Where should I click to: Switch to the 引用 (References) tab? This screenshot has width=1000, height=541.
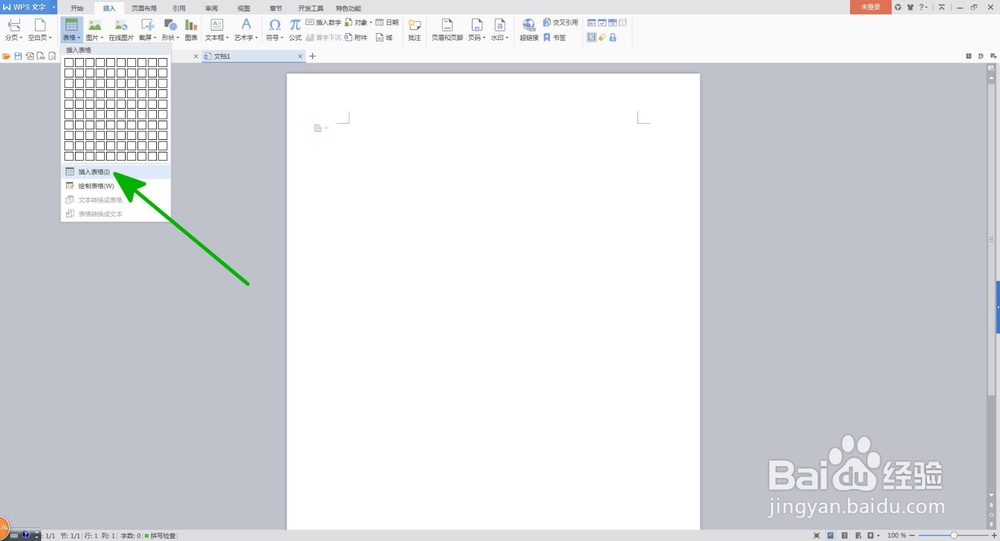point(179,8)
